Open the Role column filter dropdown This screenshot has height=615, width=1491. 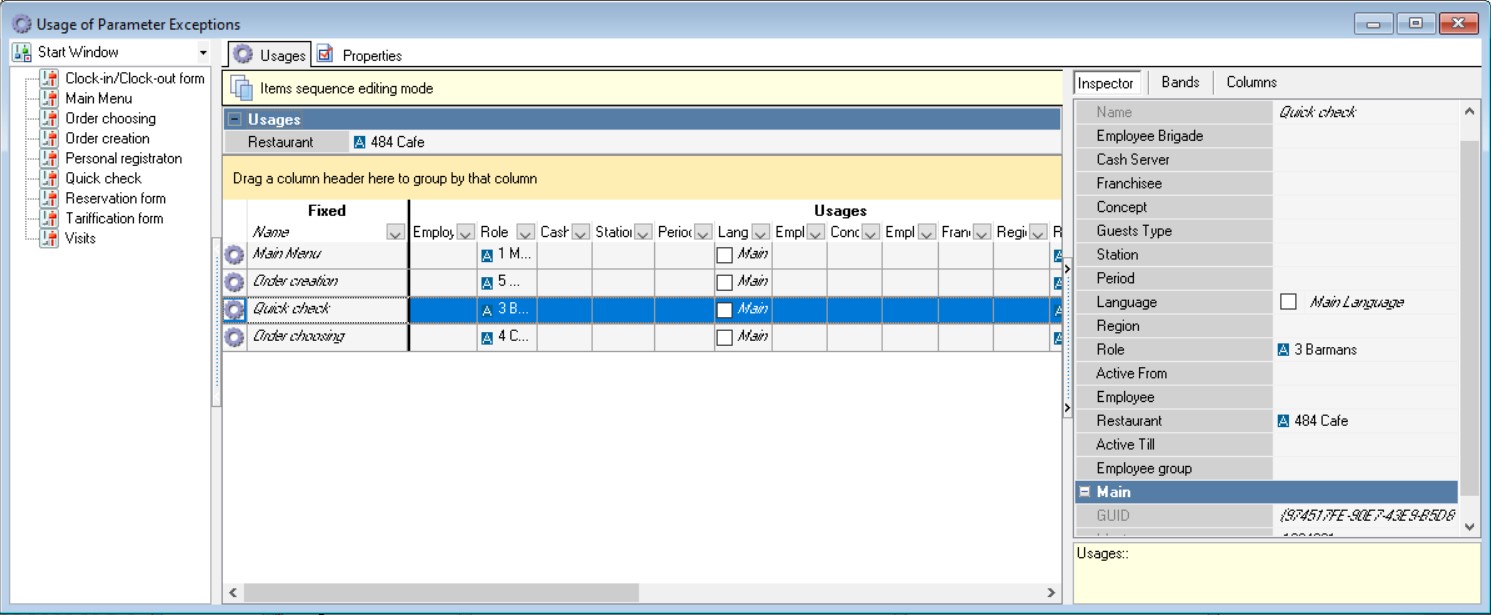(525, 233)
